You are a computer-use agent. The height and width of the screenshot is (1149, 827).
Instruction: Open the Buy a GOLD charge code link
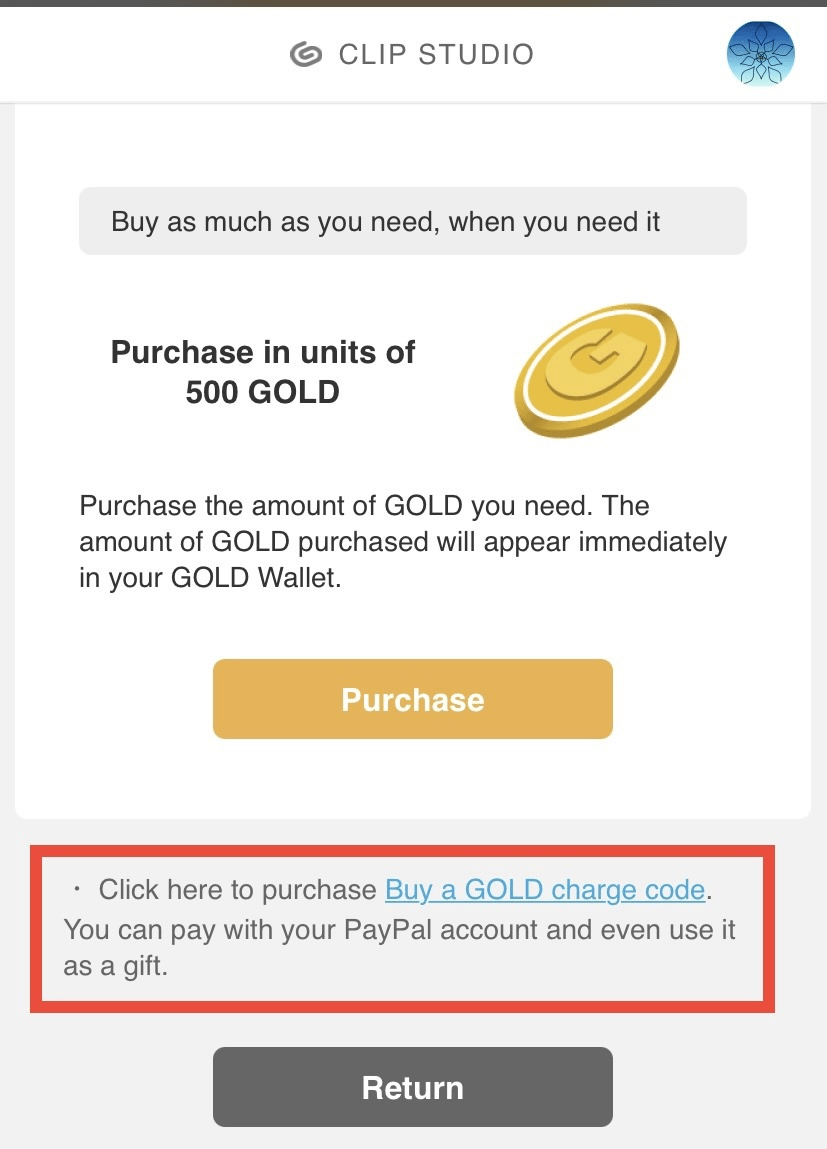click(x=546, y=890)
